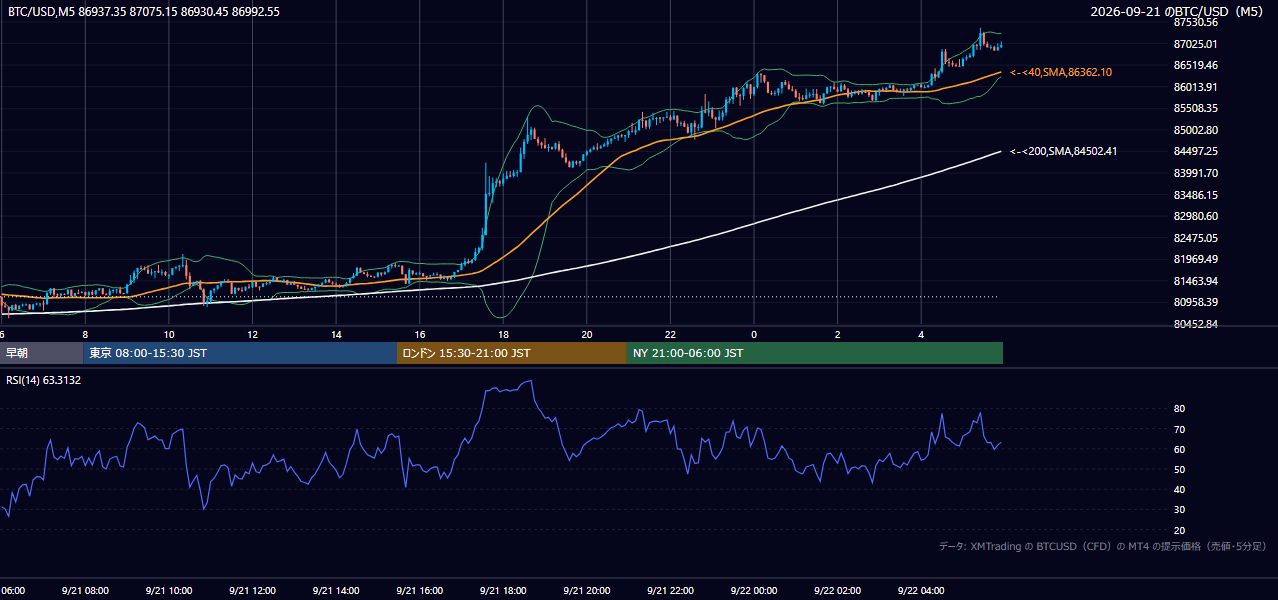Click the RSI 80 level label
The height and width of the screenshot is (600, 1278).
[1179, 409]
